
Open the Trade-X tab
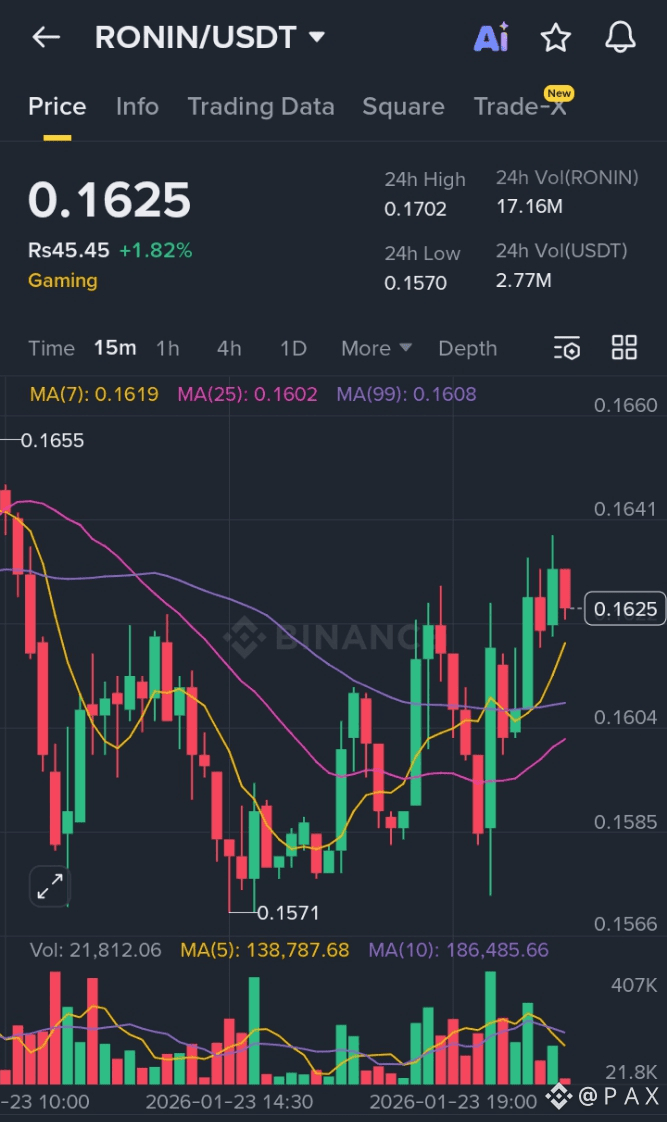(x=520, y=107)
